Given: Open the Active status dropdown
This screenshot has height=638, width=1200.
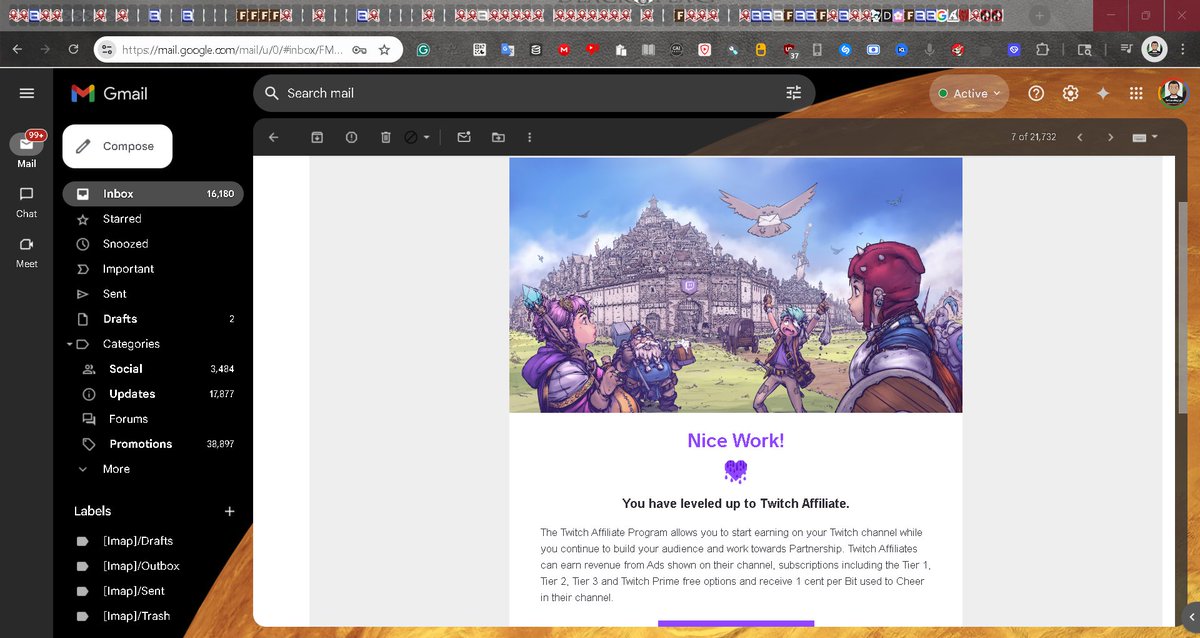Looking at the screenshot, I should coord(968,92).
